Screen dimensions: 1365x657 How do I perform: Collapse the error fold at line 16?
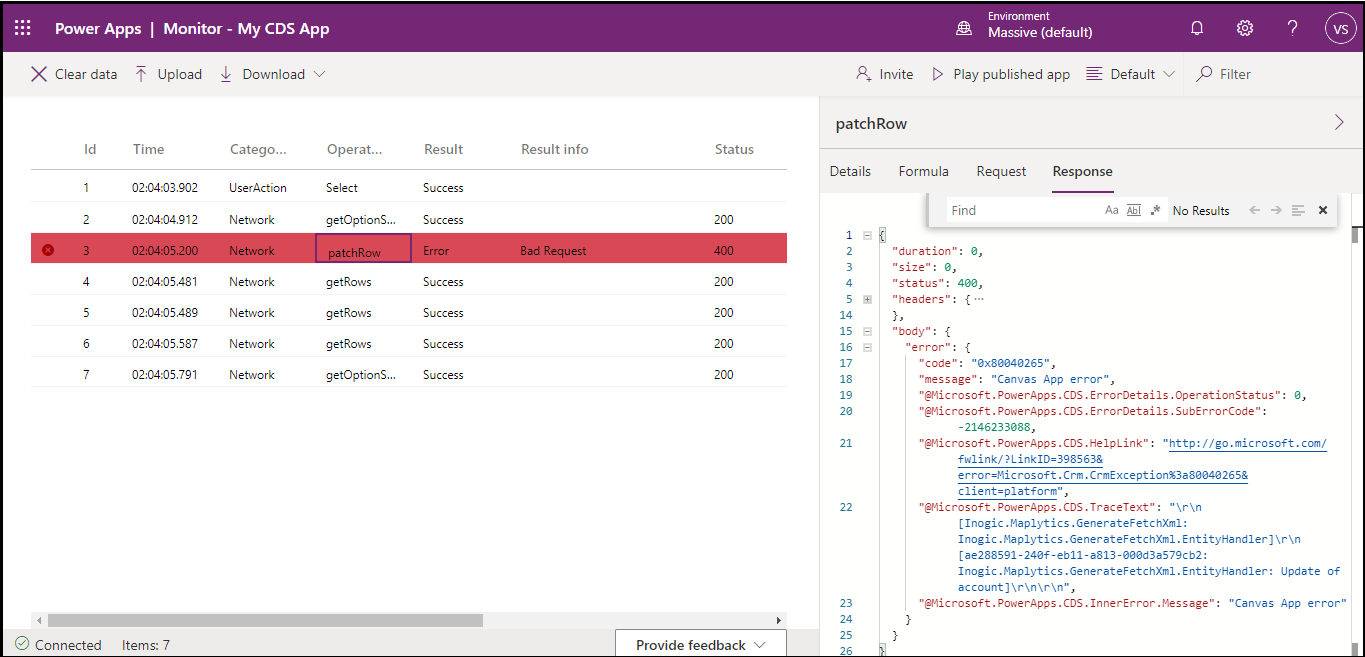867,347
